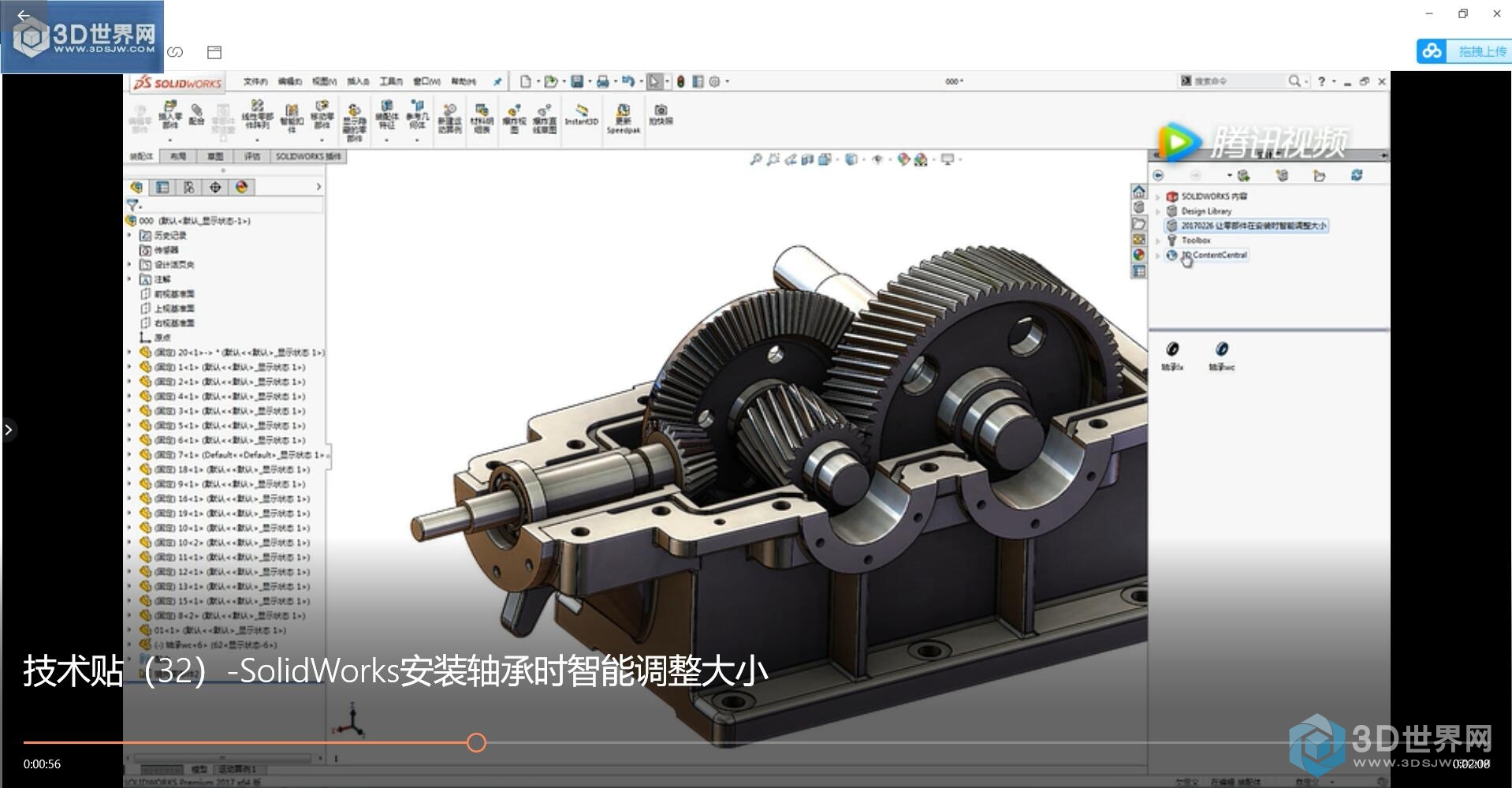Click Create New Folder icon in Design Library
This screenshot has height=788, width=1512.
click(x=1319, y=175)
